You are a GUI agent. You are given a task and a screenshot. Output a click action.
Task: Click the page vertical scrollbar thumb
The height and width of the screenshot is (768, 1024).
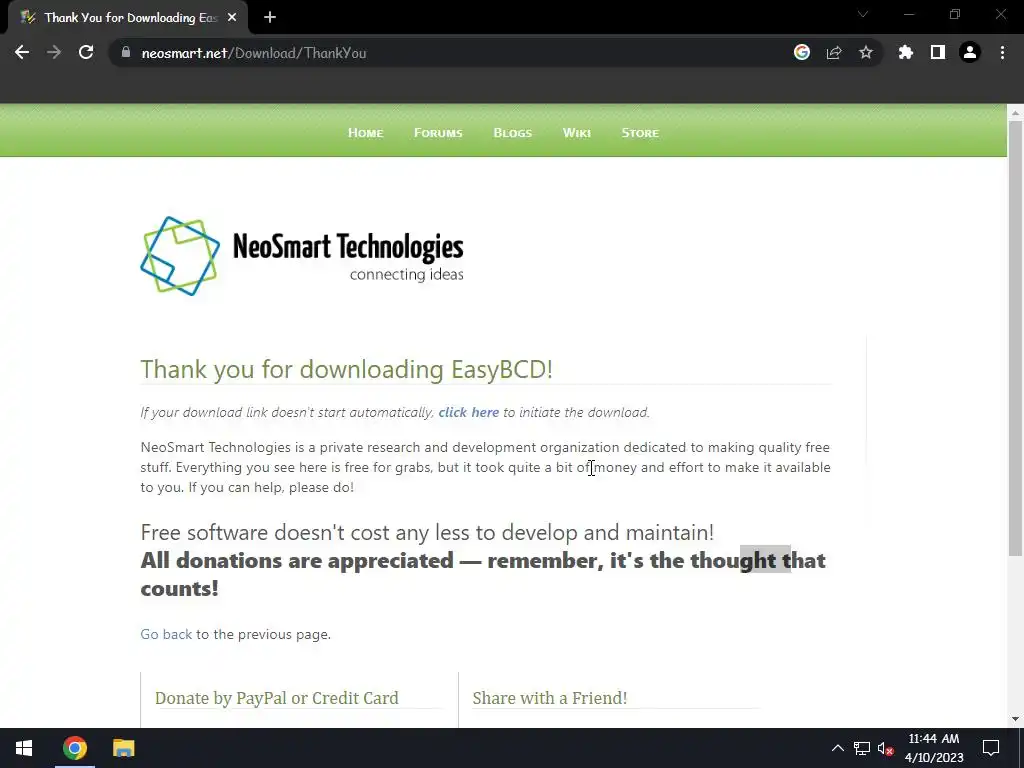(x=1016, y=338)
